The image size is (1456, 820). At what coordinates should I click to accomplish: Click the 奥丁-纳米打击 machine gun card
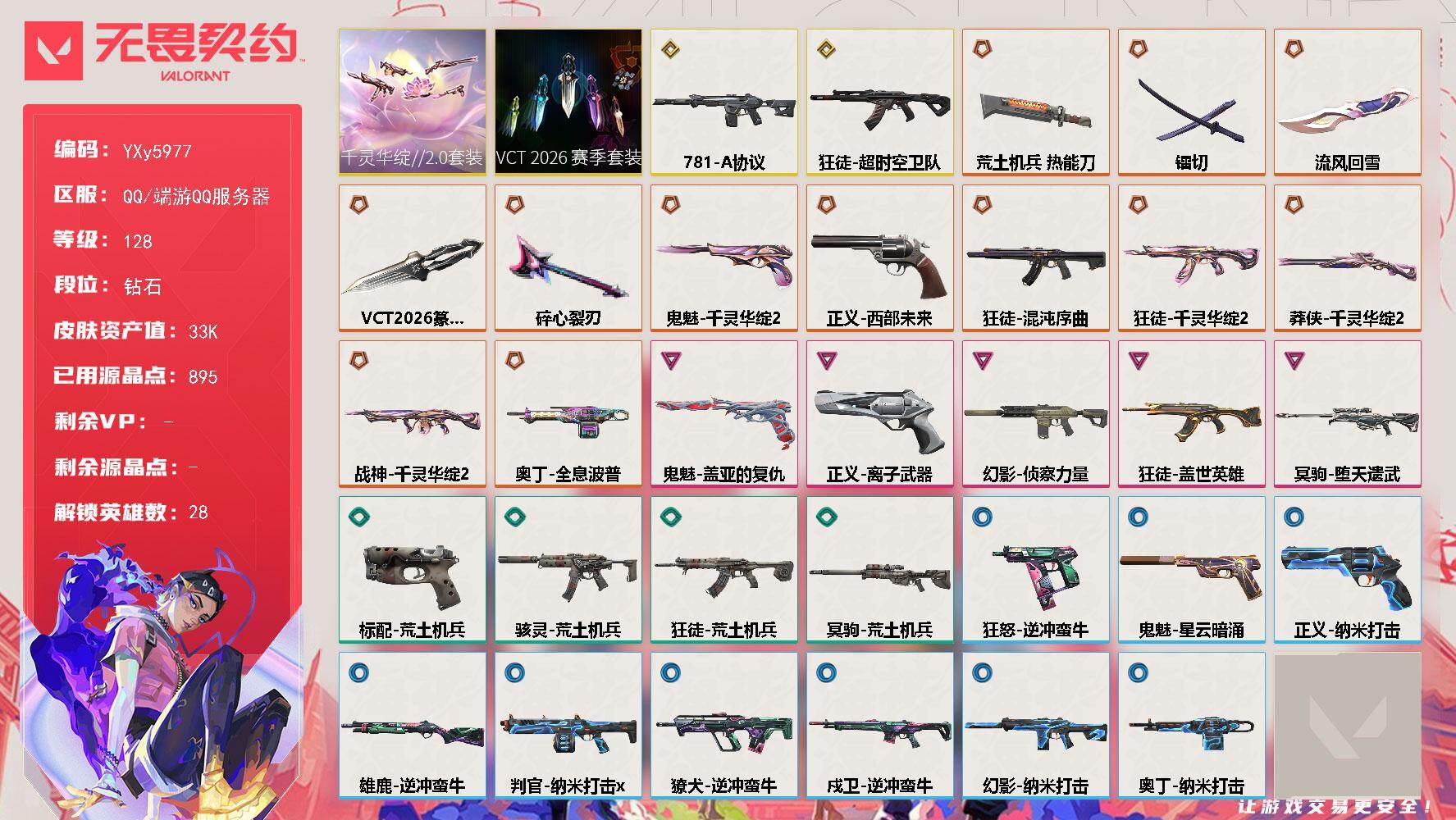[x=1191, y=725]
